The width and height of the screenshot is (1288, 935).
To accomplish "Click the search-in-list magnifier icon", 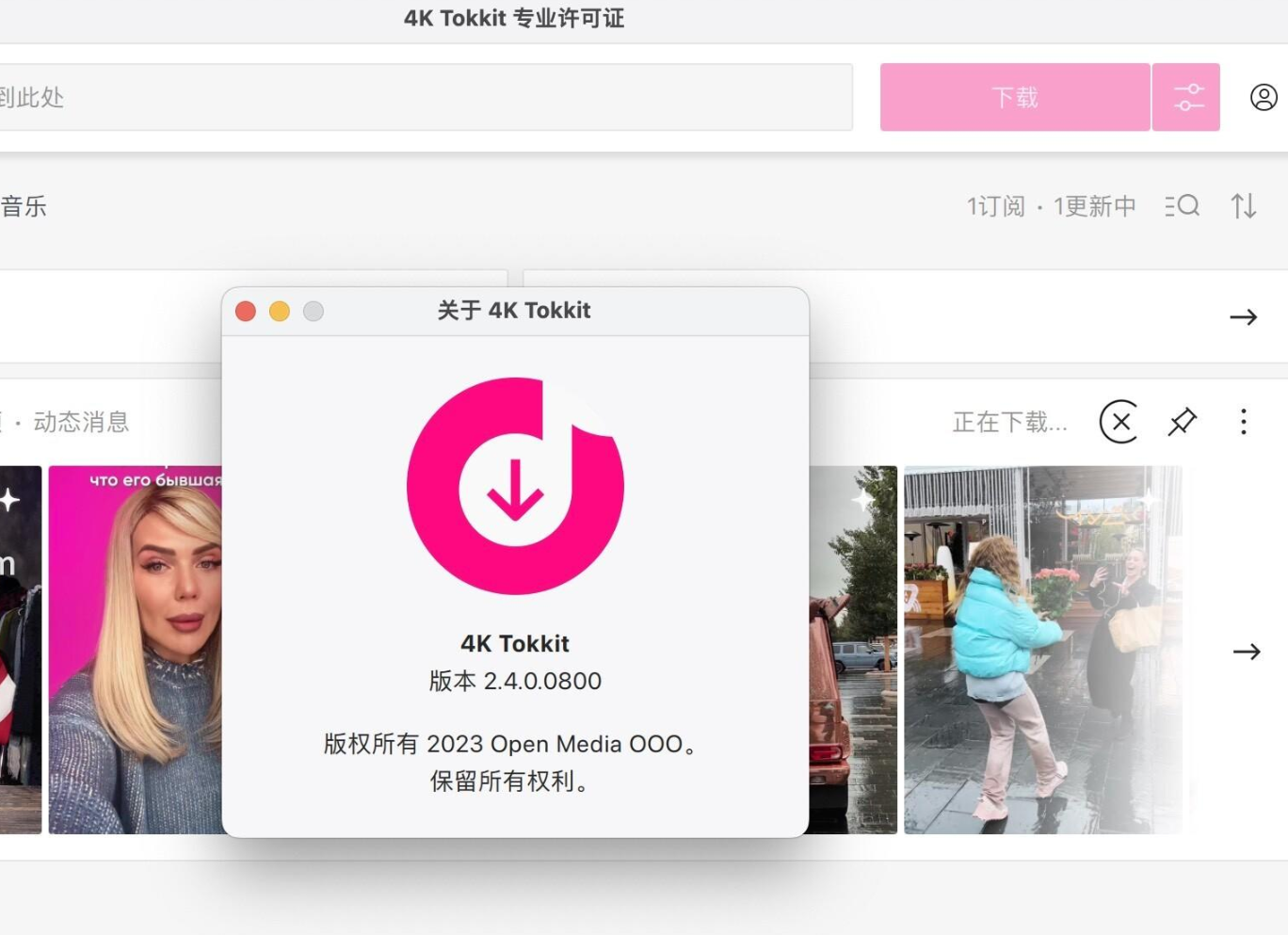I will point(1183,205).
